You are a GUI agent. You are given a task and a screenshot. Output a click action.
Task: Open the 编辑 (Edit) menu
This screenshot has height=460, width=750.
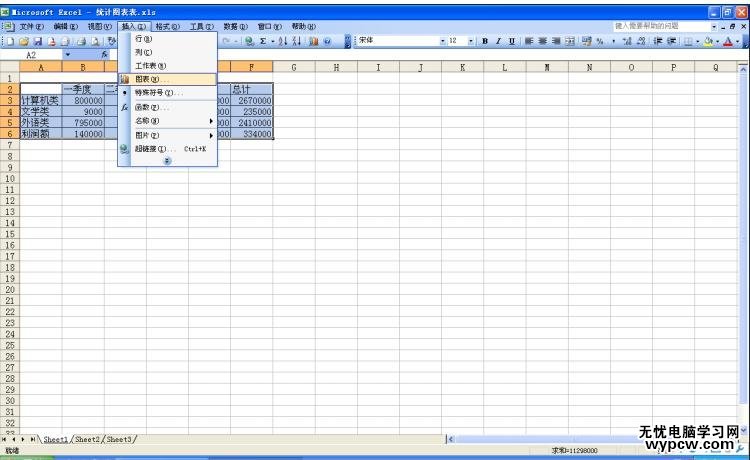pos(66,26)
